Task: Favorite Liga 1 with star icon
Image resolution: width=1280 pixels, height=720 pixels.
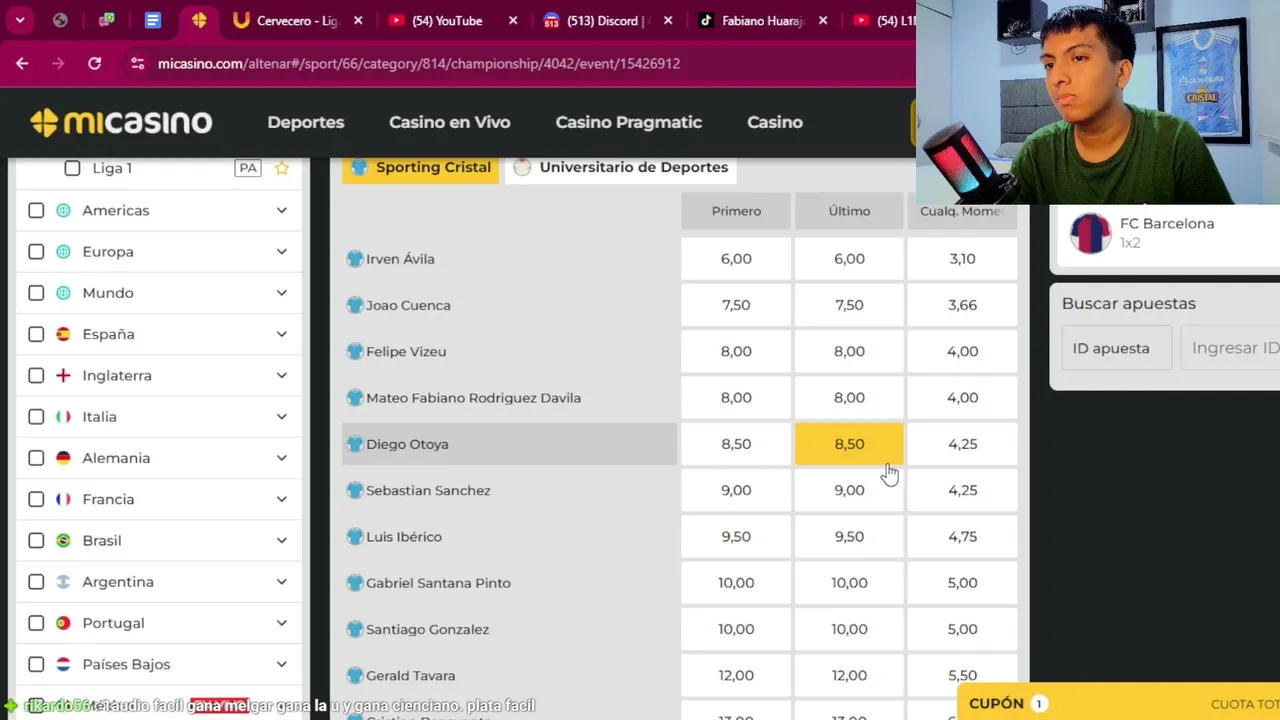Action: click(x=282, y=168)
